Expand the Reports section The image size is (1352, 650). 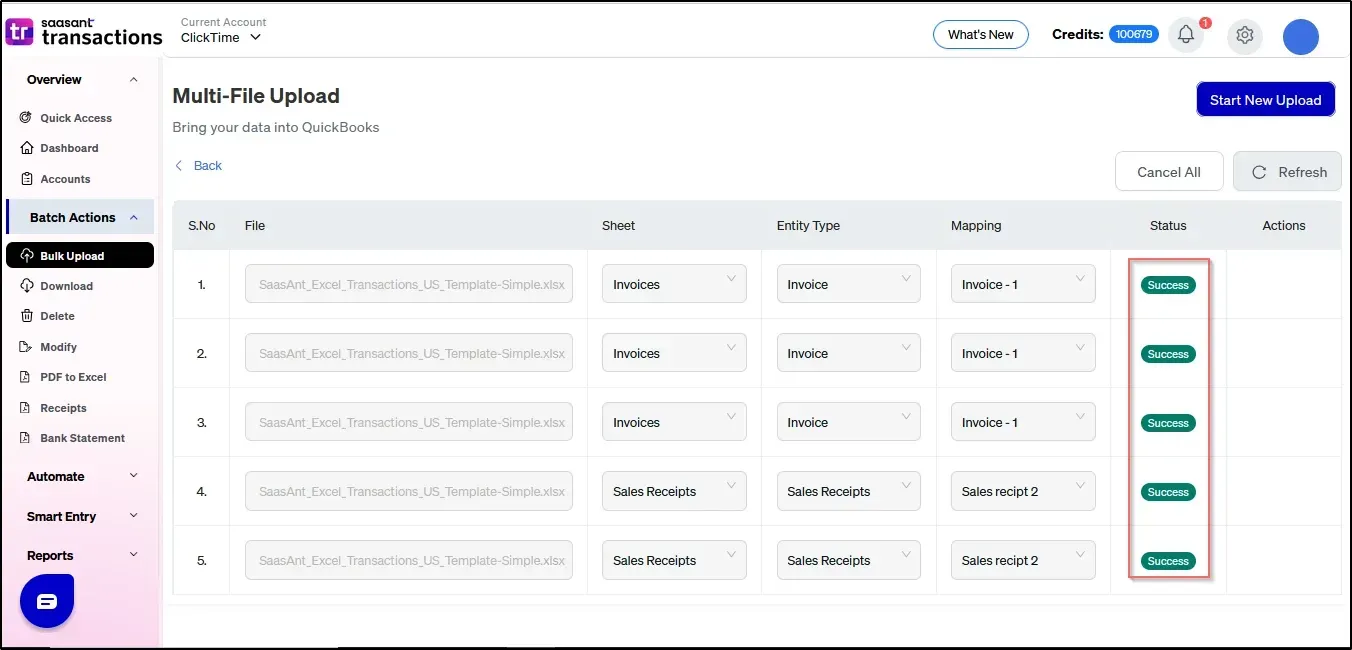tap(134, 555)
